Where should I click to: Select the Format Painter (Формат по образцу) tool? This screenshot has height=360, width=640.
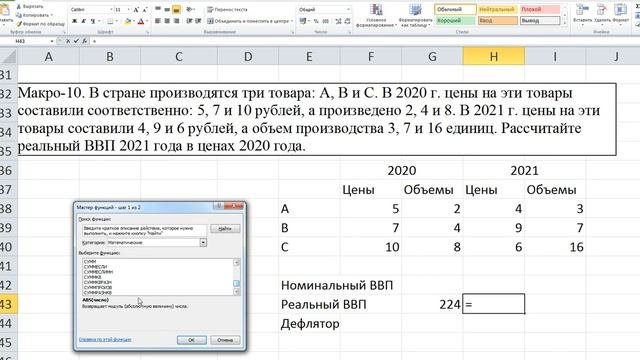[x=40, y=24]
